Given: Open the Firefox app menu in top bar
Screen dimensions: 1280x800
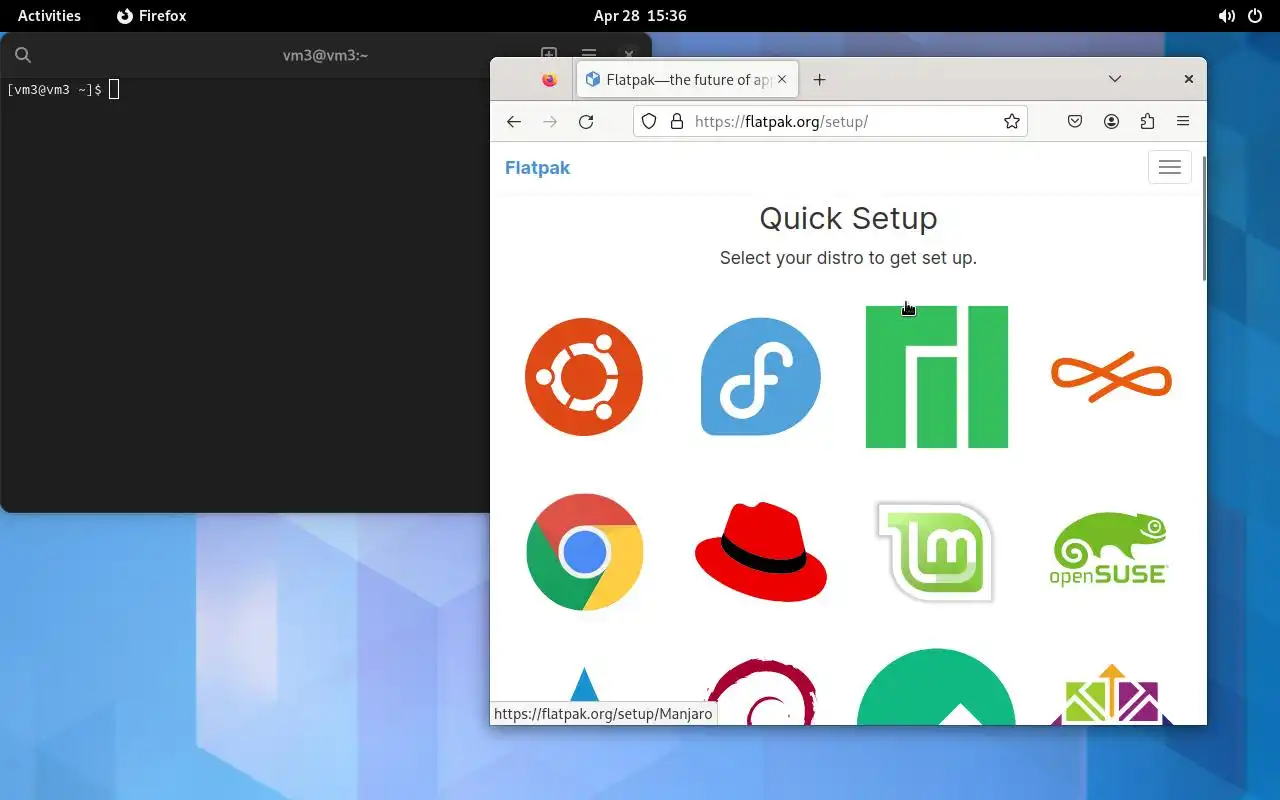Looking at the screenshot, I should (x=152, y=16).
